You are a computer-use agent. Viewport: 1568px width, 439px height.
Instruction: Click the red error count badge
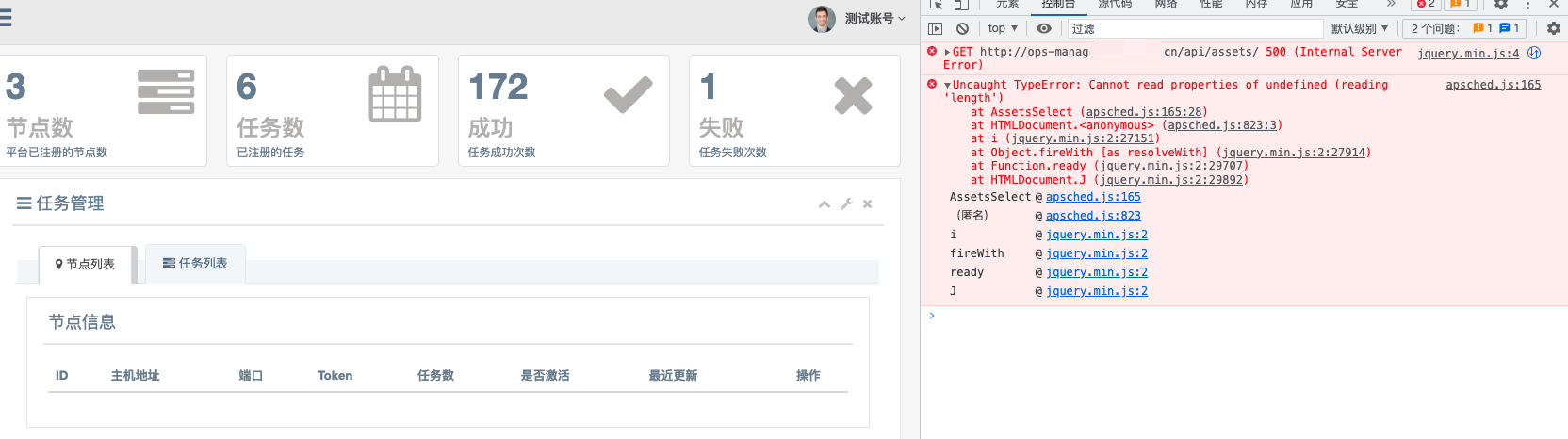1427,4
